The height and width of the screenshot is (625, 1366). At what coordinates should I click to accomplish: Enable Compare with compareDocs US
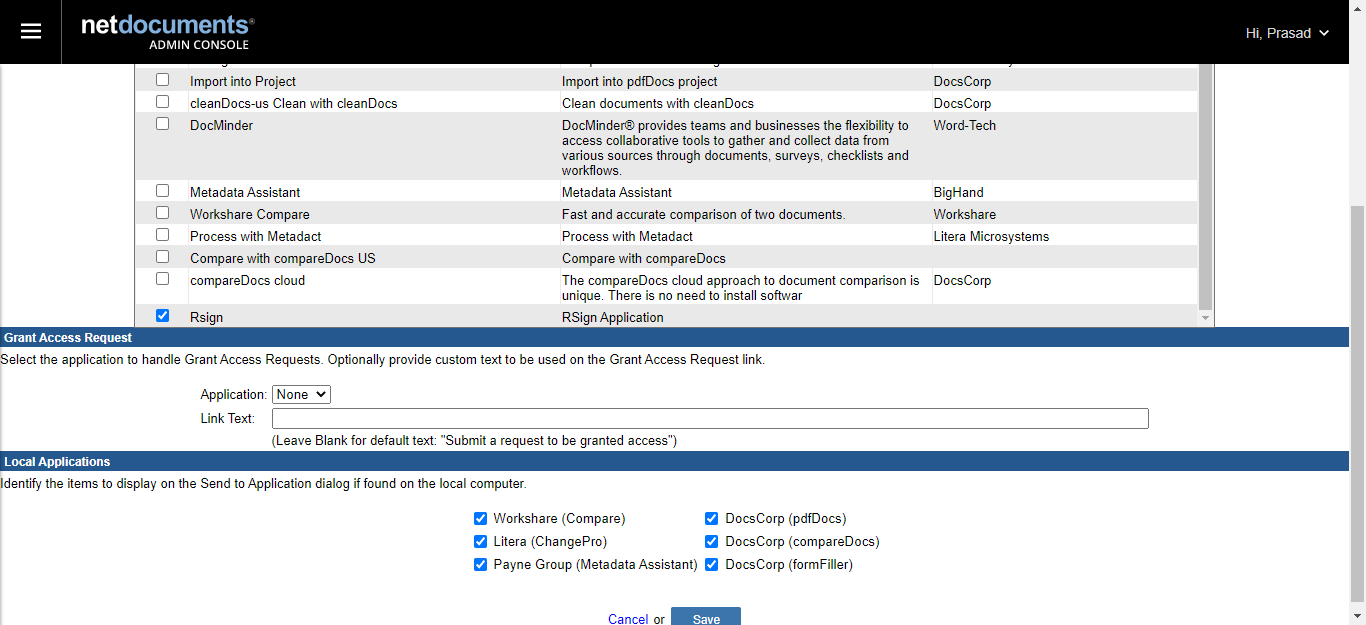point(162,256)
